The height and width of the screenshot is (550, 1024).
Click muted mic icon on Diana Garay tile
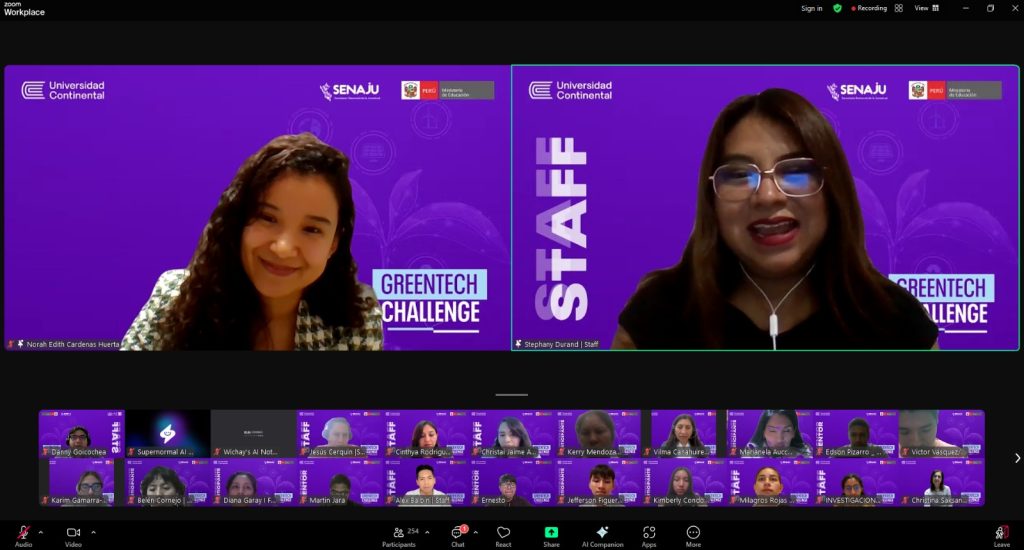218,500
